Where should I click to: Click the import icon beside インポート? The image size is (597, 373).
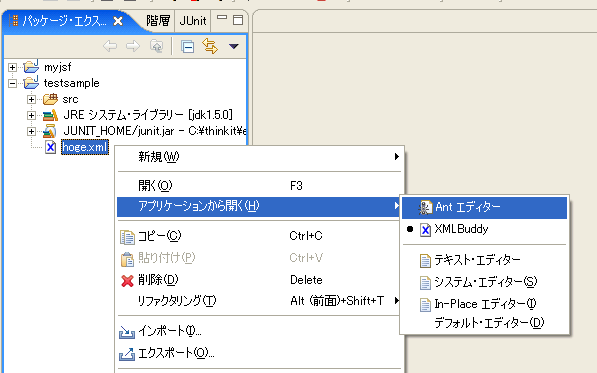127,332
